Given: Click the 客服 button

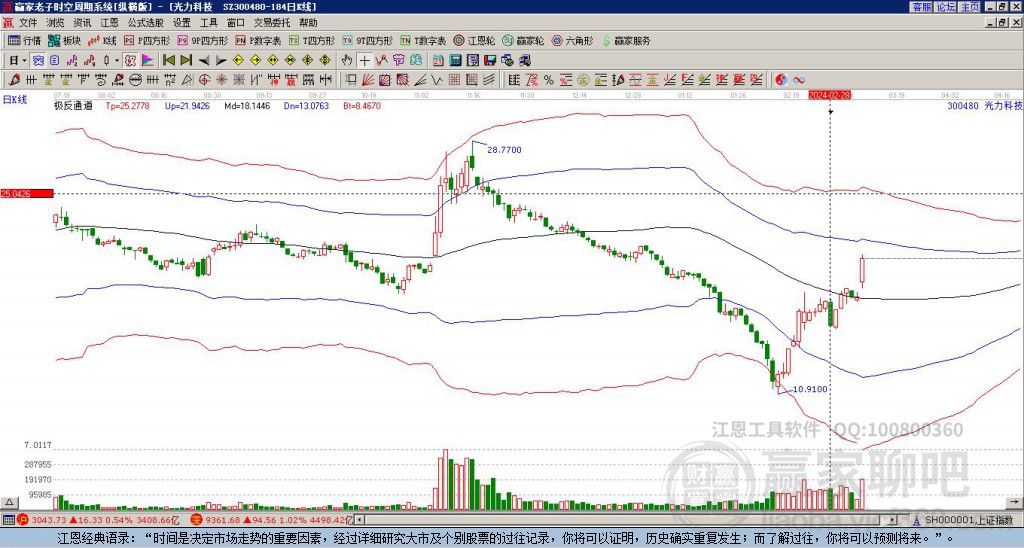Looking at the screenshot, I should (921, 7).
